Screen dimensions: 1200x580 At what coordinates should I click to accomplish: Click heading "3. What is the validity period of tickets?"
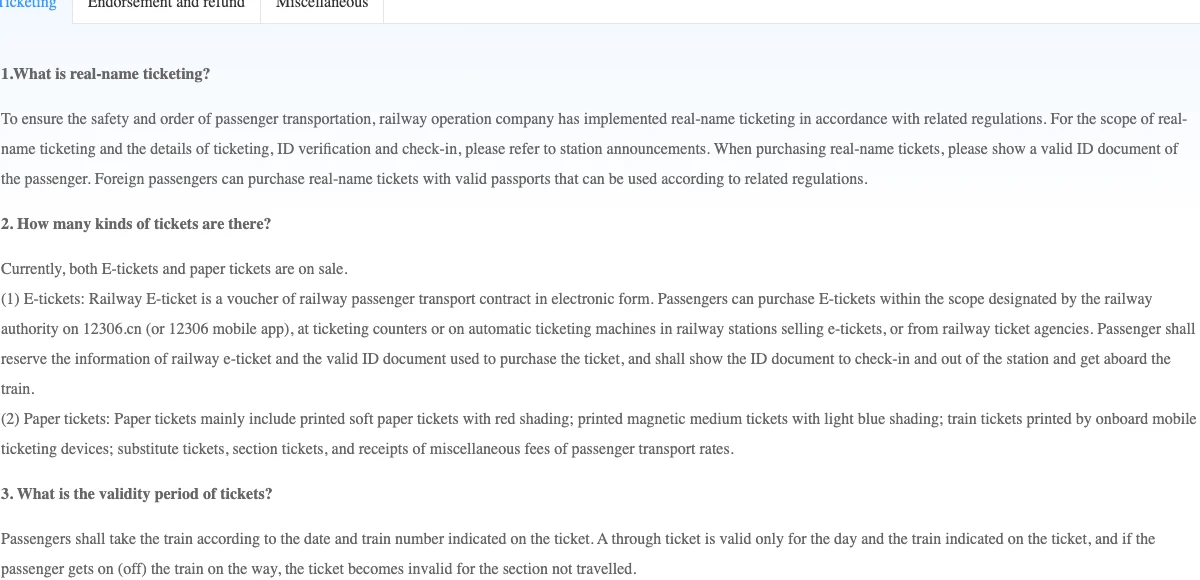pyautogui.click(x=136, y=494)
